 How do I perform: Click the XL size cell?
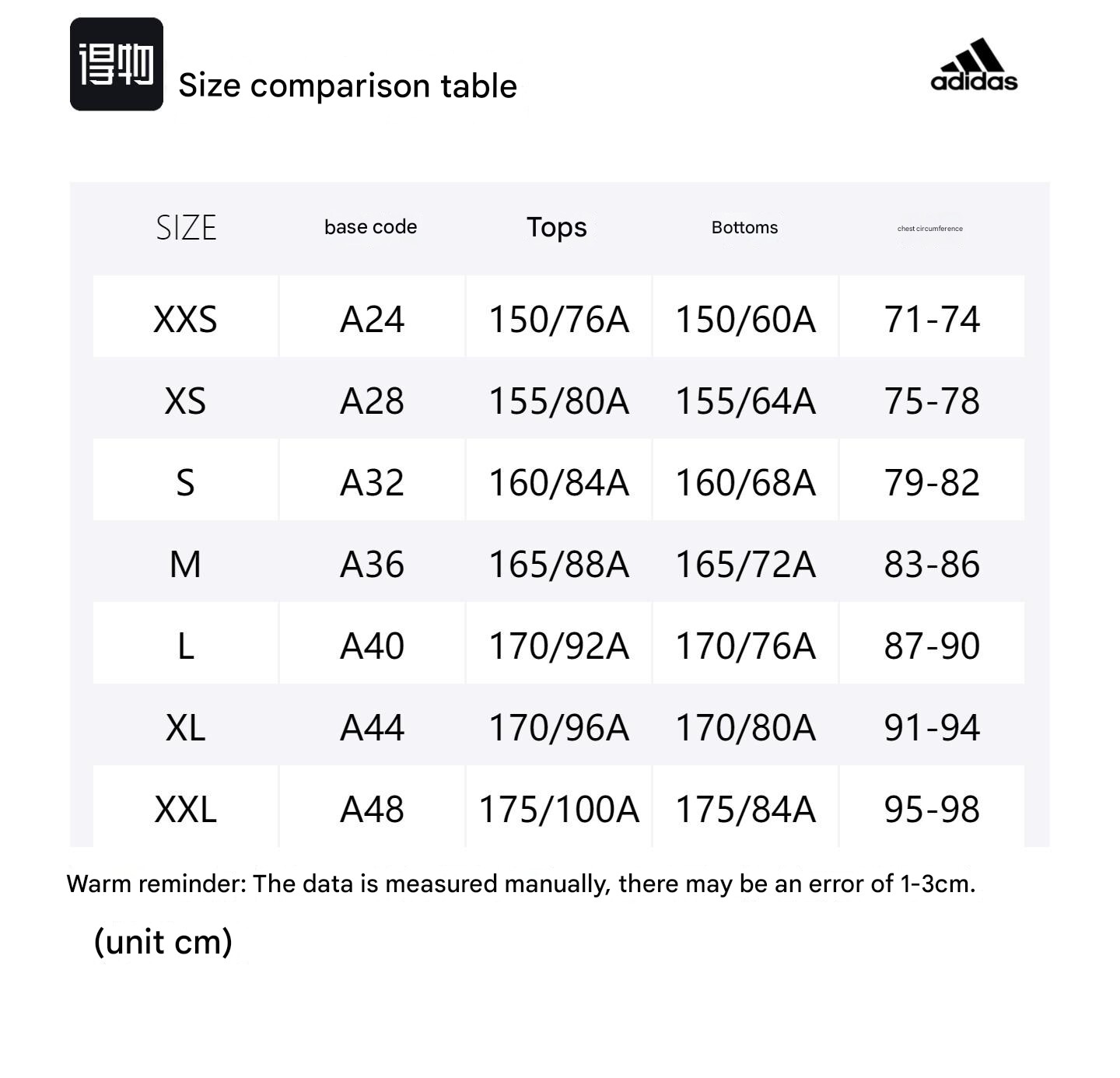tap(186, 728)
